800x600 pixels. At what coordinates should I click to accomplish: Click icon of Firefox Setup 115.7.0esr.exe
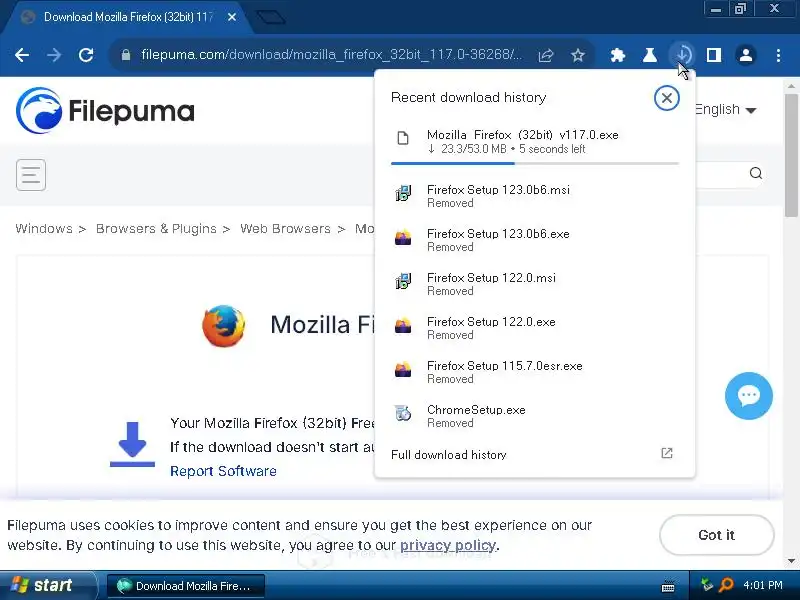click(x=403, y=369)
